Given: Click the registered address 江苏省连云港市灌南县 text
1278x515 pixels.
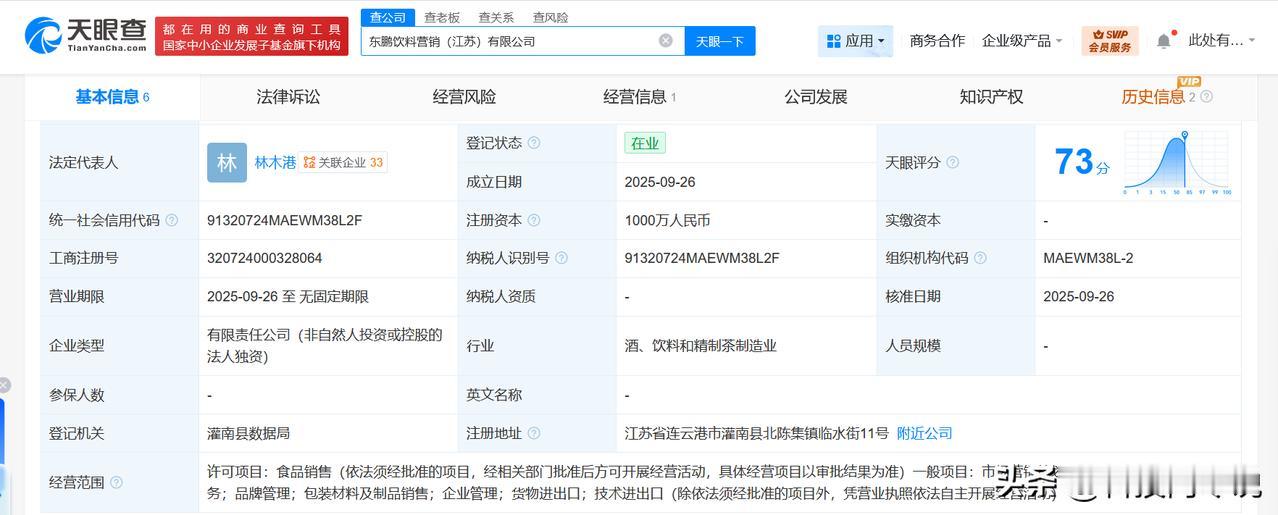Looking at the screenshot, I should pos(756,433).
